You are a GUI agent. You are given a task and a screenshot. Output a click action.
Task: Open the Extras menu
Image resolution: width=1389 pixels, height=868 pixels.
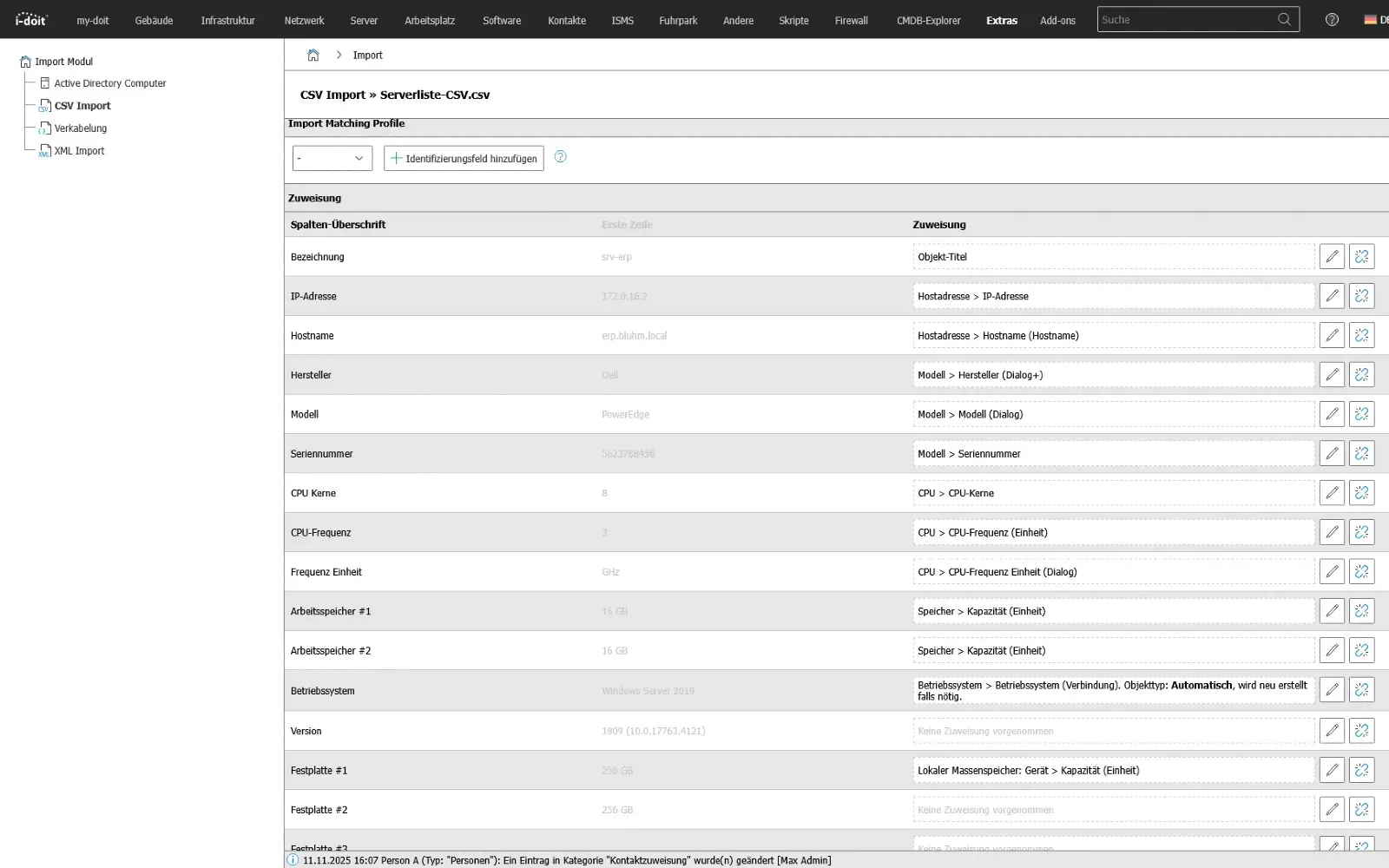pos(1001,20)
